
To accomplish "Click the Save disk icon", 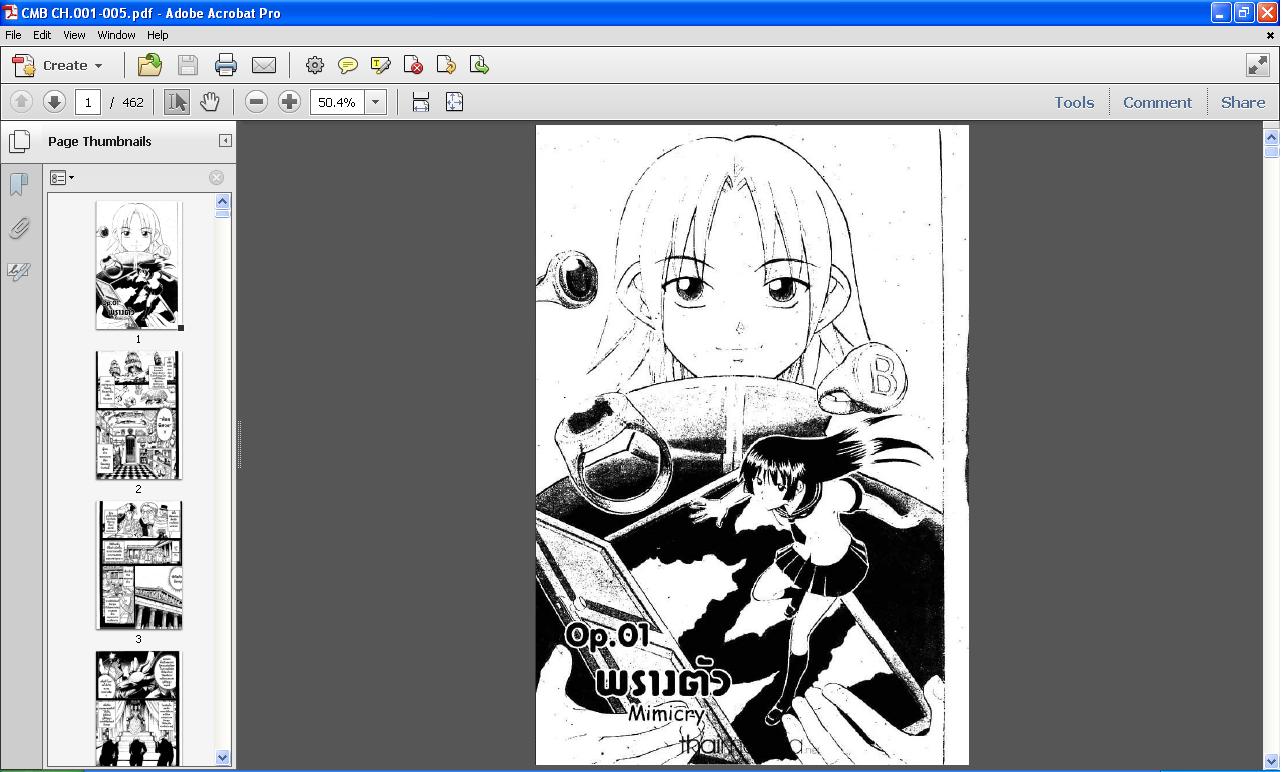I will [x=188, y=65].
